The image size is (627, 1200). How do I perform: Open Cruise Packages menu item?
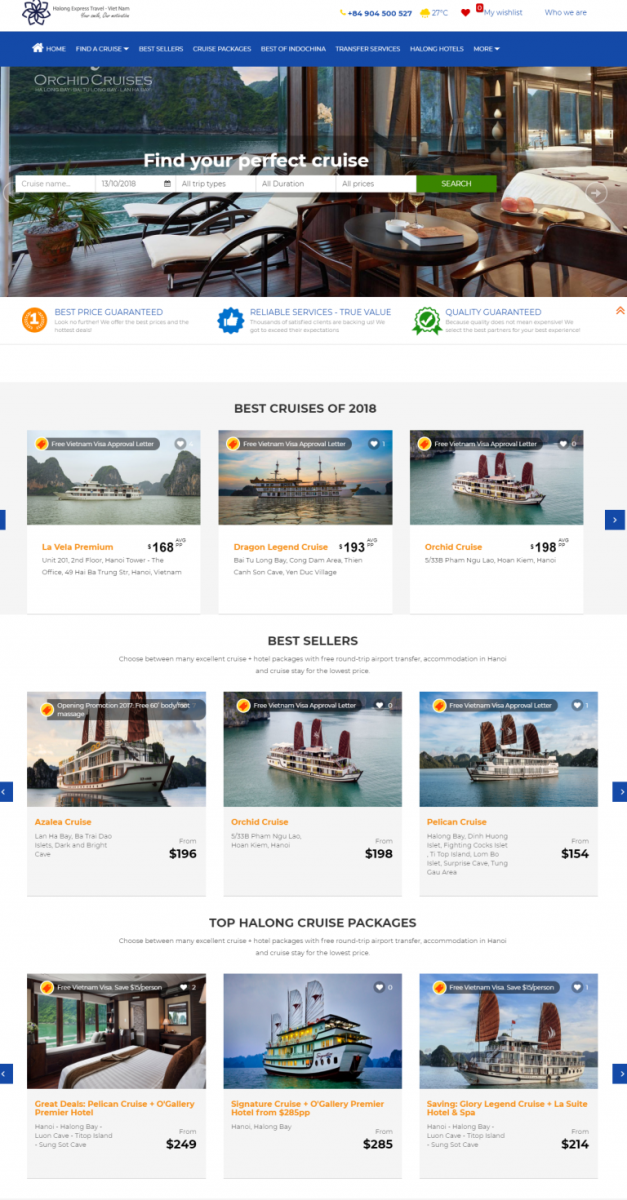[x=222, y=48]
